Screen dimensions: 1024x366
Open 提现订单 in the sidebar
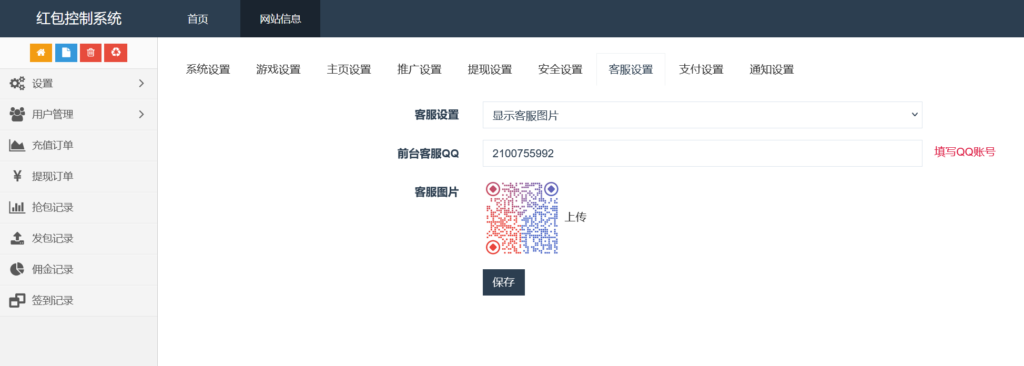[x=78, y=176]
